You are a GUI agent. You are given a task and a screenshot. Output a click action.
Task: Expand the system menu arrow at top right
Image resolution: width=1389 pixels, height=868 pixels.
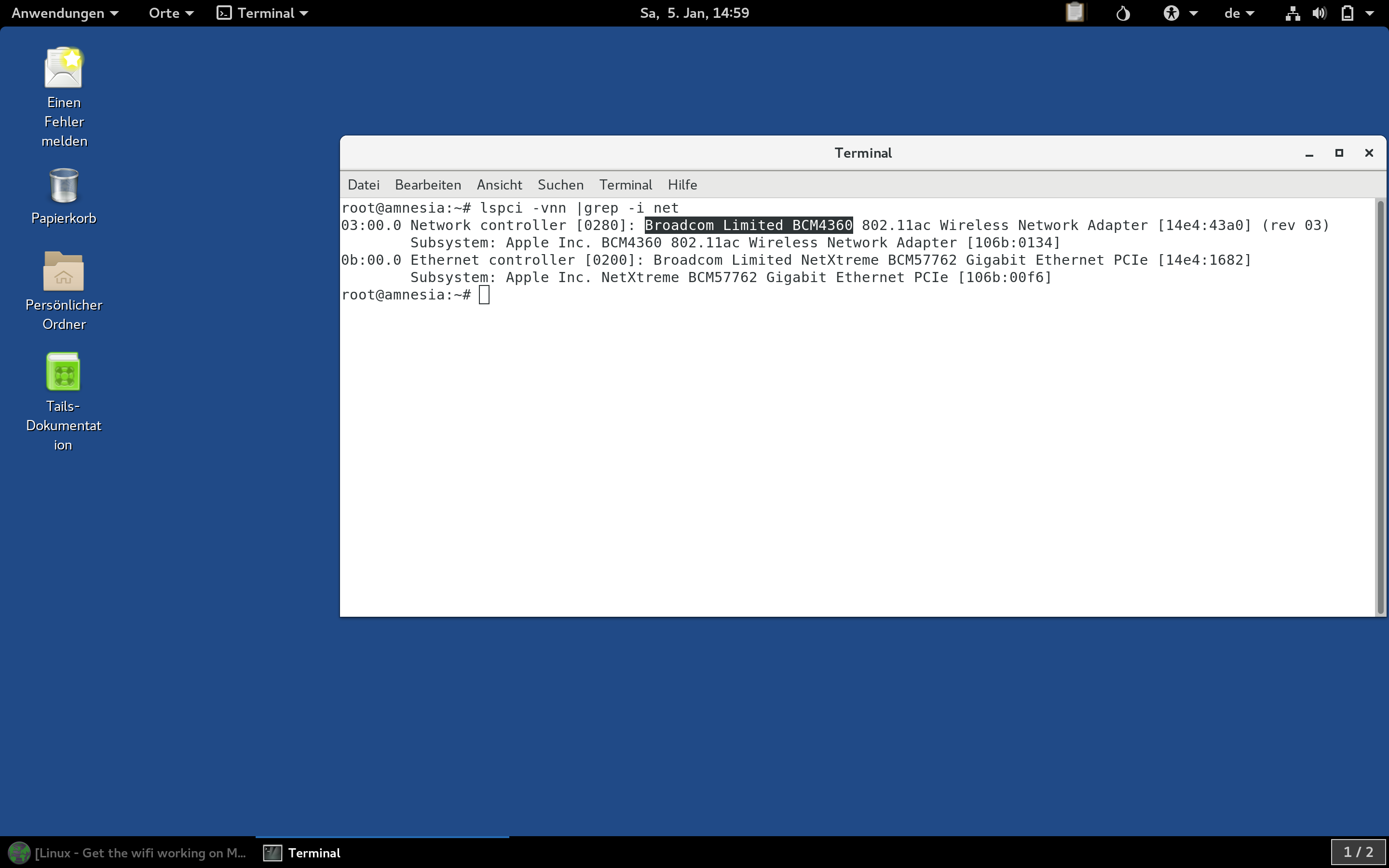(1370, 13)
